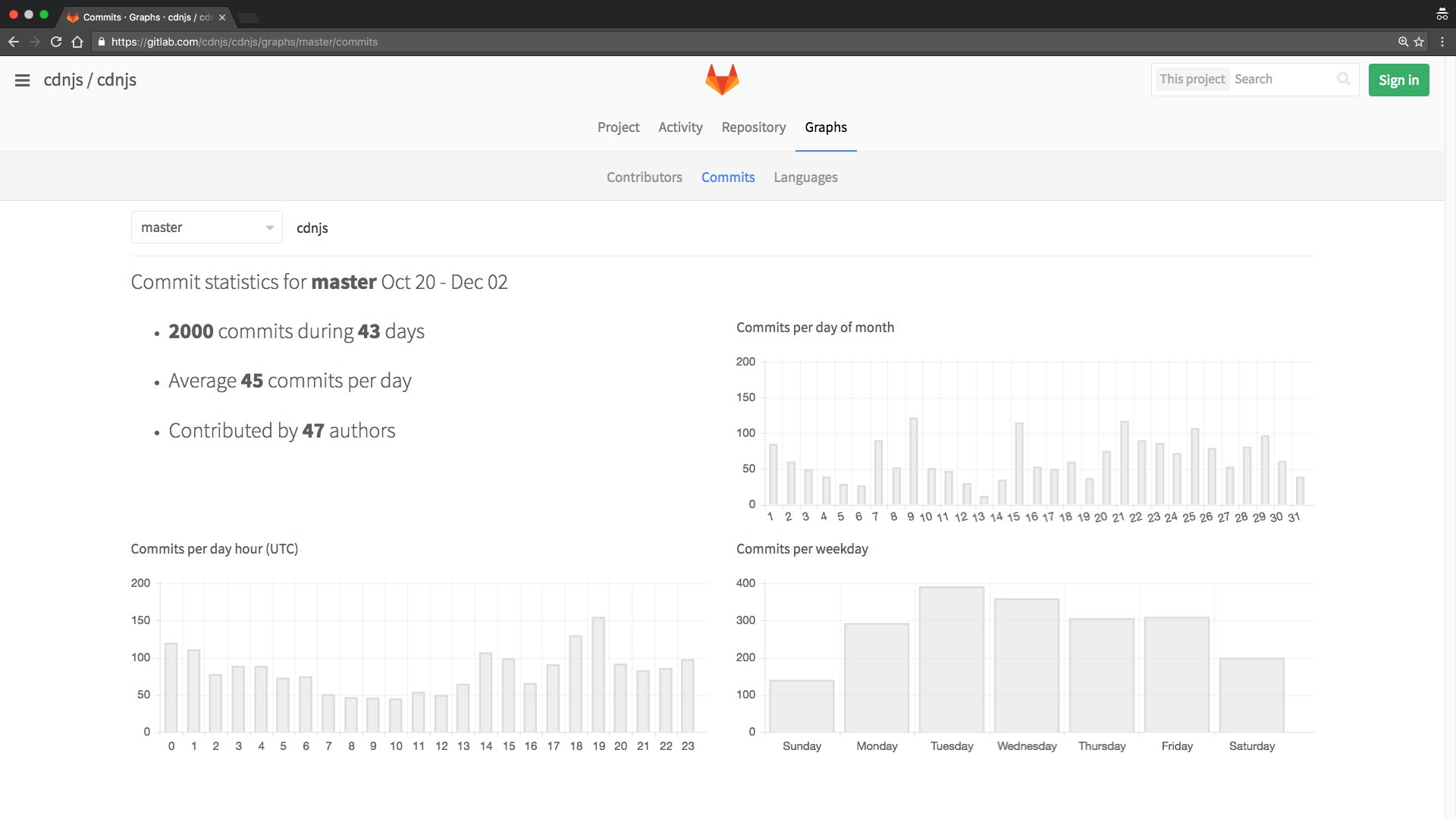Click the Tuesday bar in weekday chart
Image resolution: width=1456 pixels, height=819 pixels.
[x=952, y=659]
